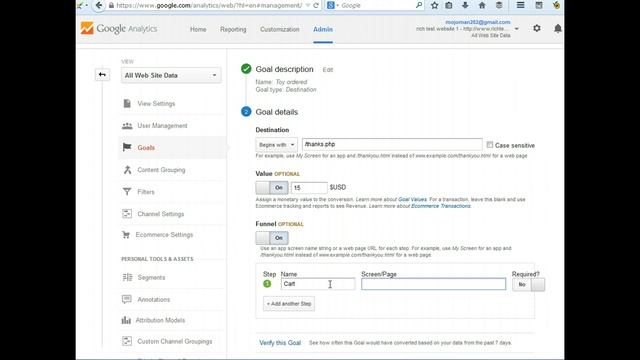Toggle the Funnel switch off
The height and width of the screenshot is (360, 640).
(272, 238)
